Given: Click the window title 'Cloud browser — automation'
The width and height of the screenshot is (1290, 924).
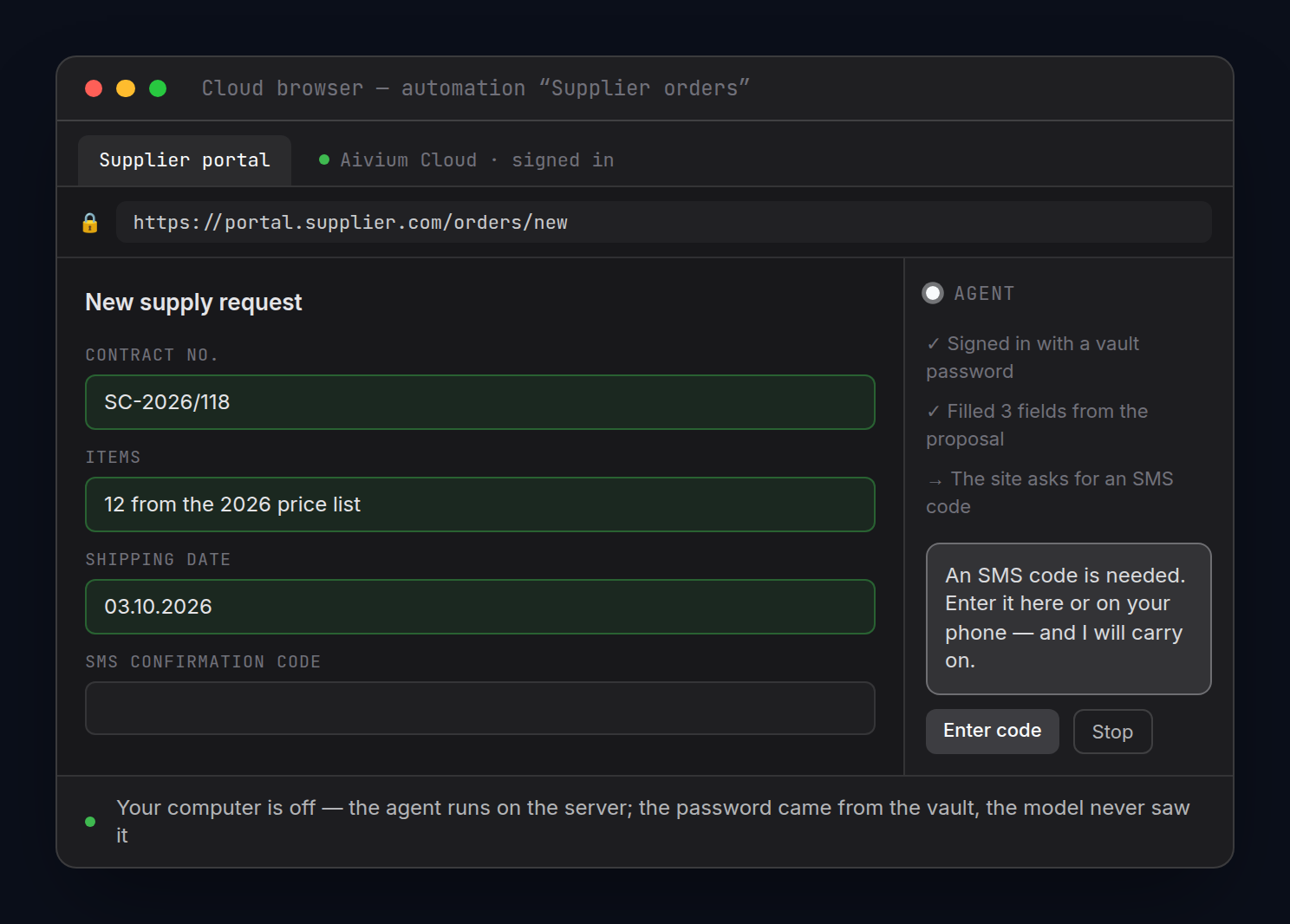Looking at the screenshot, I should click(476, 88).
